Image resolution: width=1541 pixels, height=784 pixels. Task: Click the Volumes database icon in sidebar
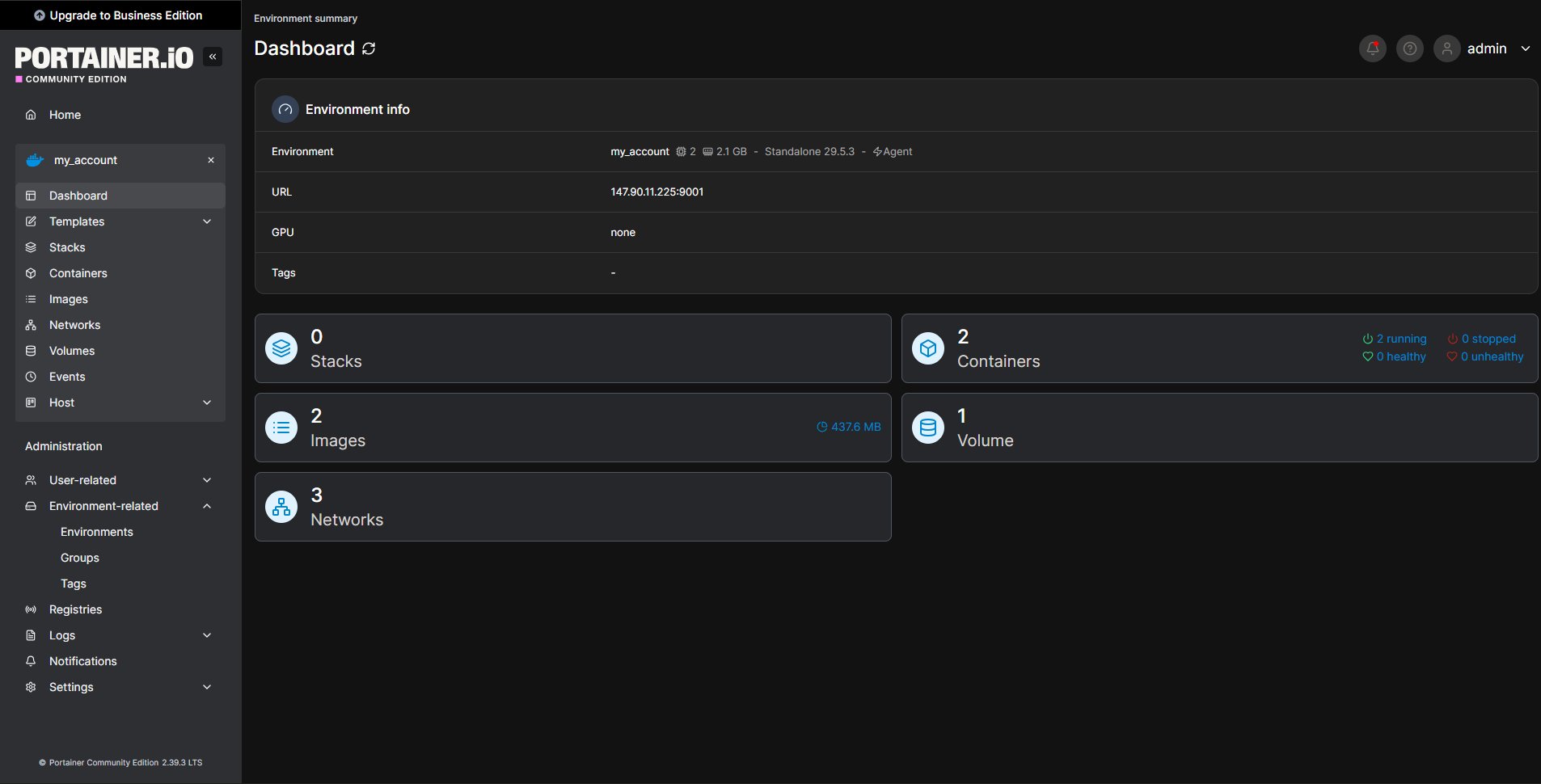pos(31,351)
